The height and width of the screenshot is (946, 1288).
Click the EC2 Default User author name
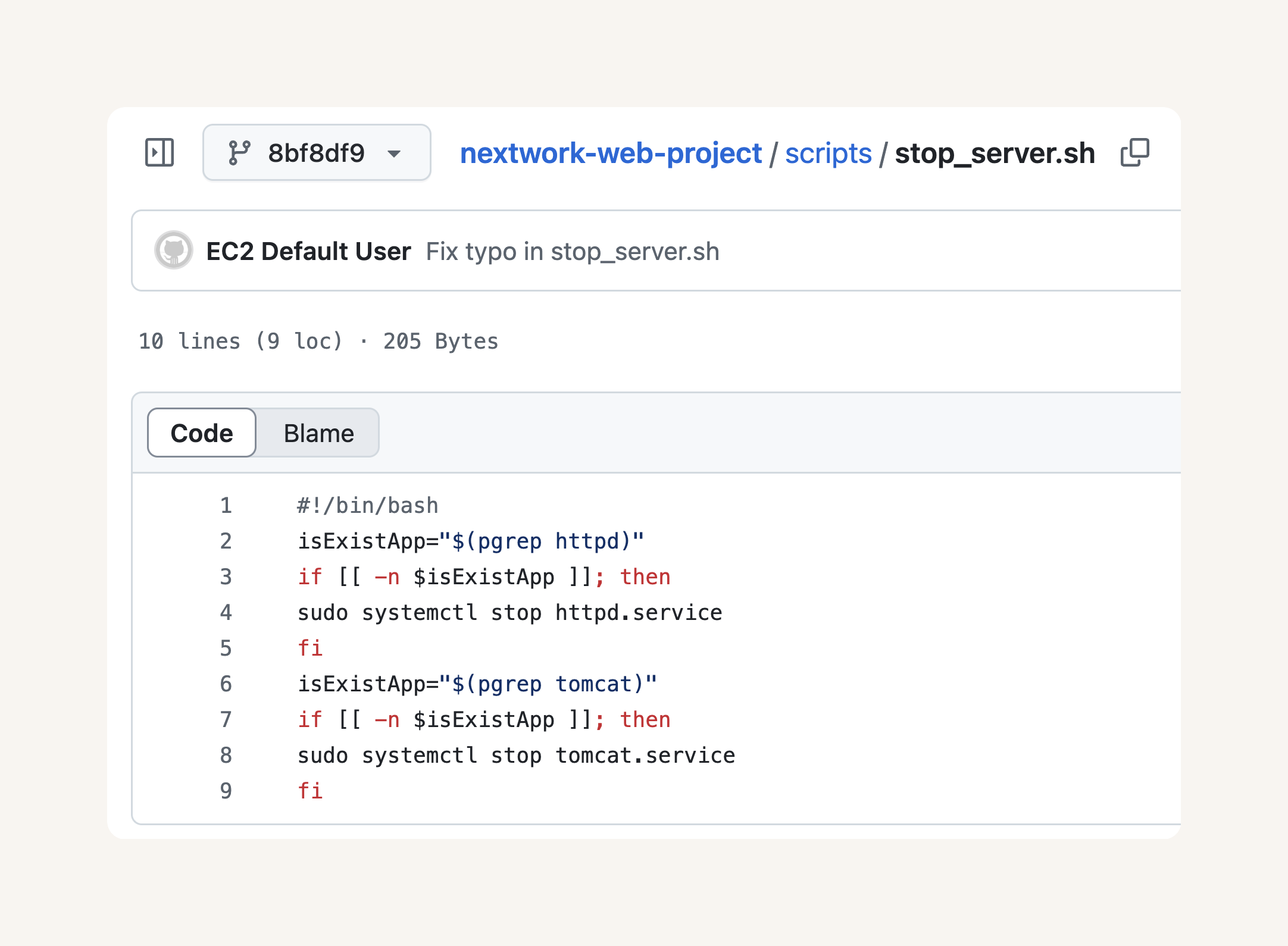(x=308, y=251)
